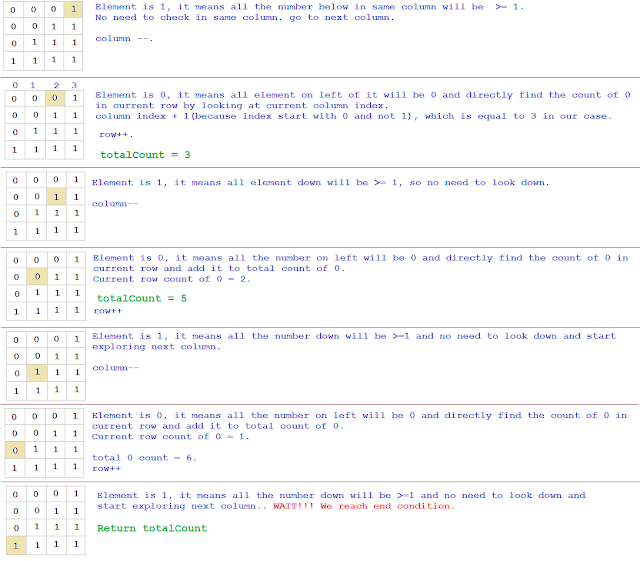Select 'No need to check in same column' line
Image resolution: width=640 pixels, height=561 pixels.
click(x=245, y=18)
